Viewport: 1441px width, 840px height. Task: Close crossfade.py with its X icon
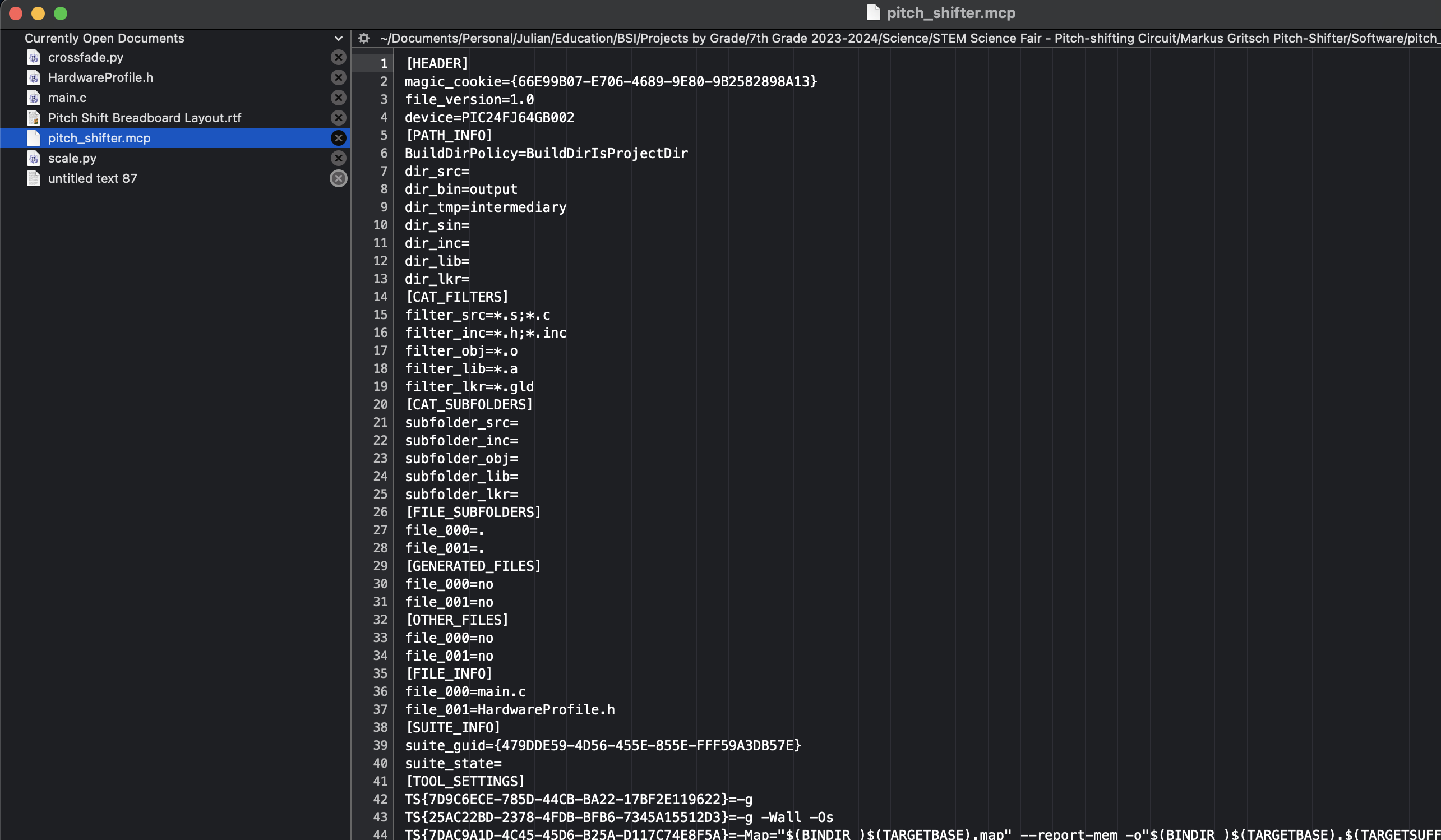click(x=339, y=57)
